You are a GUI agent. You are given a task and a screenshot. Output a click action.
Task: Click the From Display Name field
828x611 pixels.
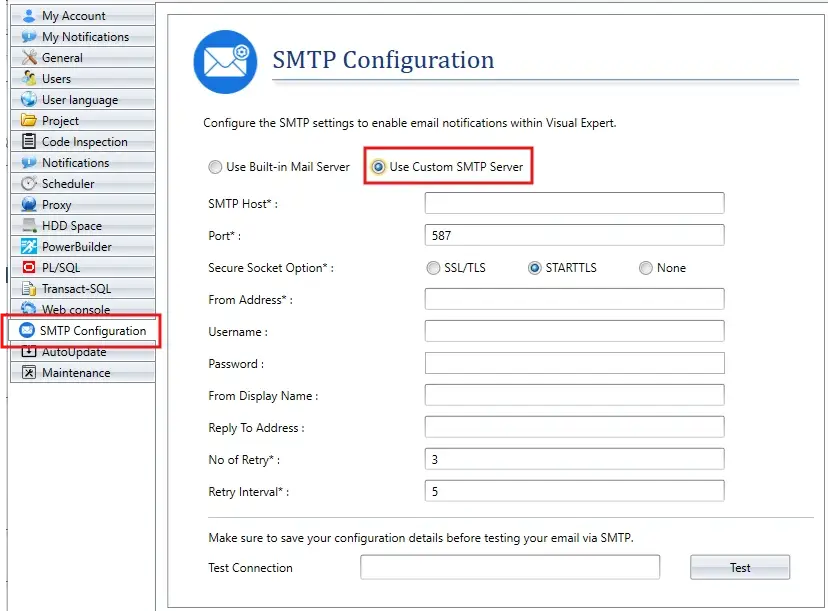point(575,395)
